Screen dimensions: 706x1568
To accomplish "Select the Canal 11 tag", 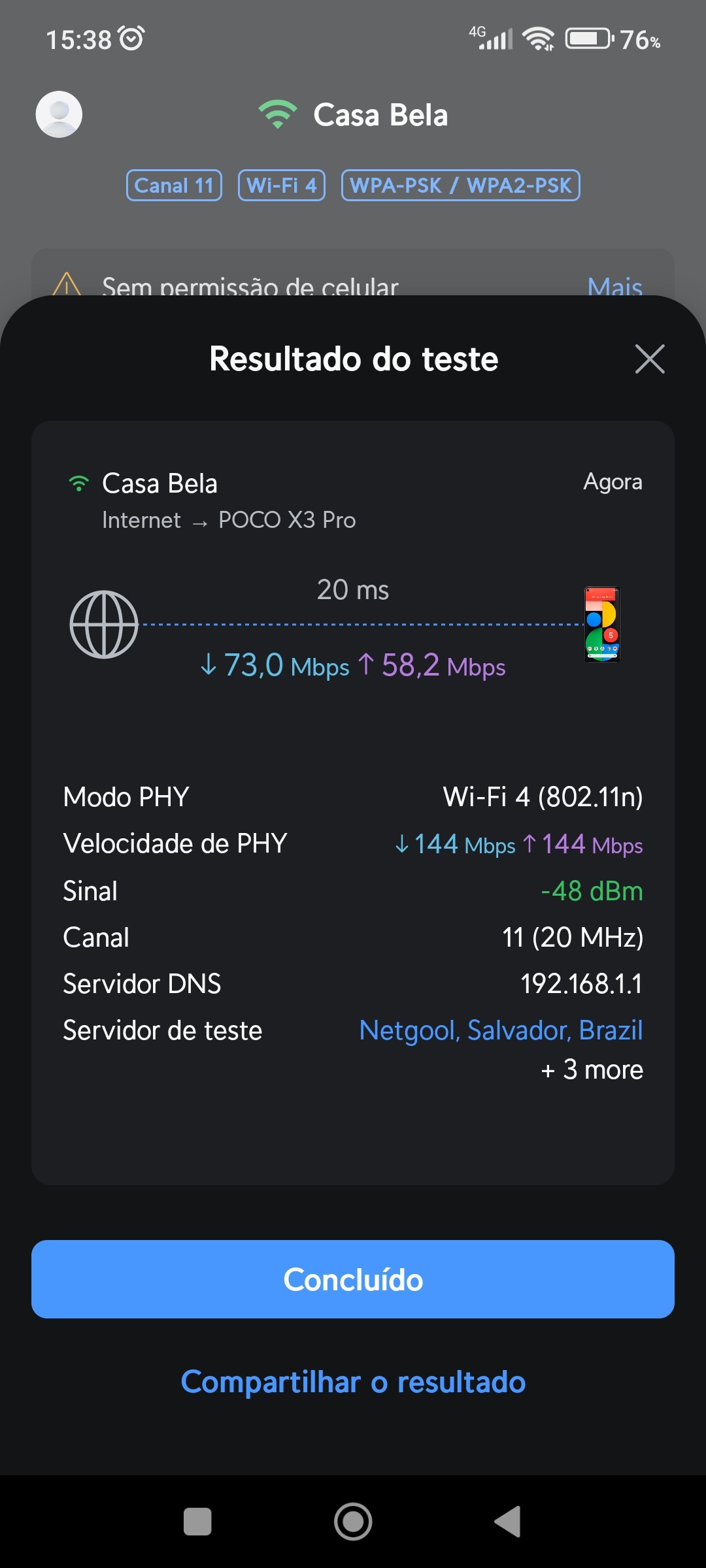I will tap(174, 186).
